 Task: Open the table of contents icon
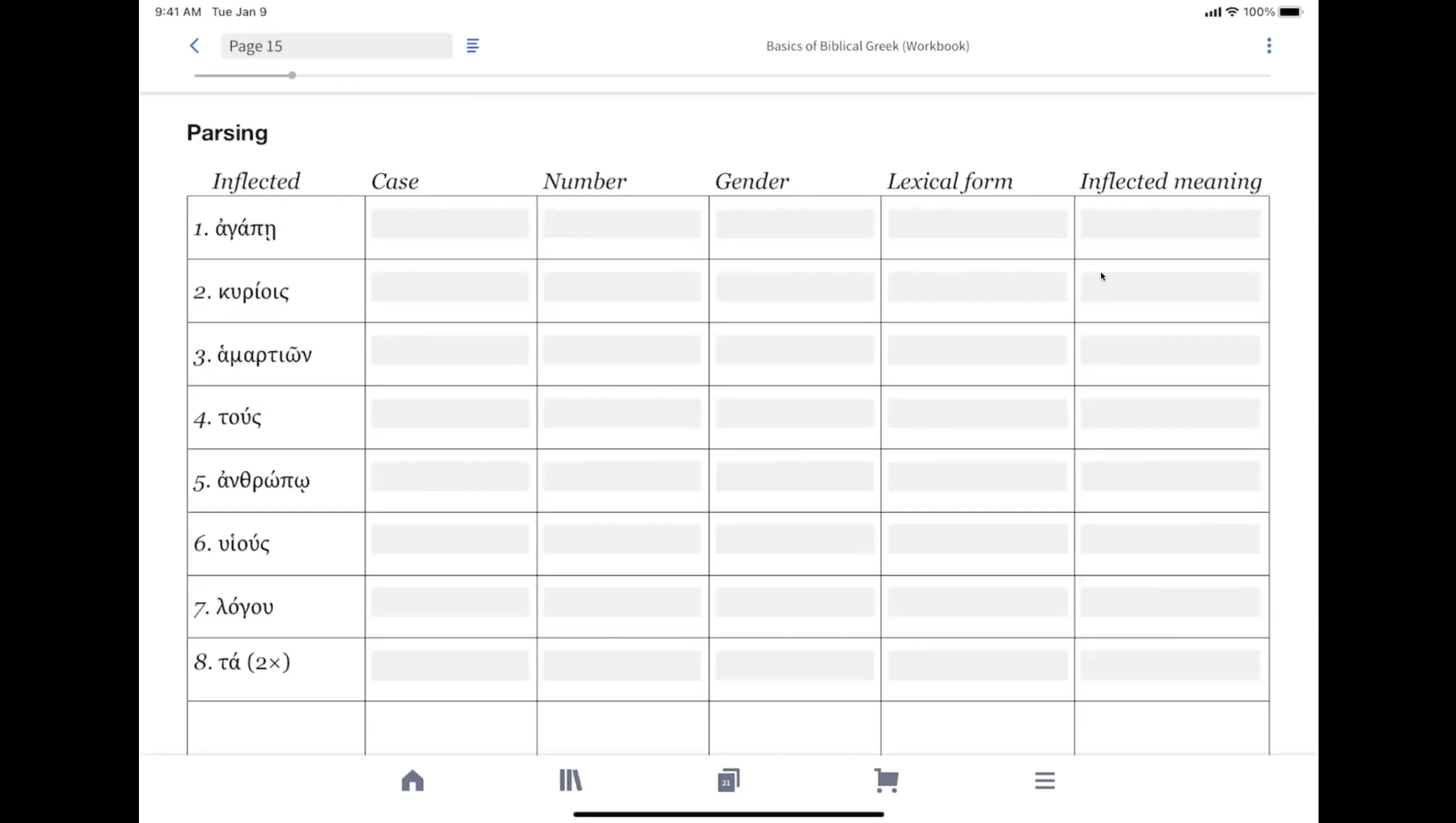click(473, 46)
